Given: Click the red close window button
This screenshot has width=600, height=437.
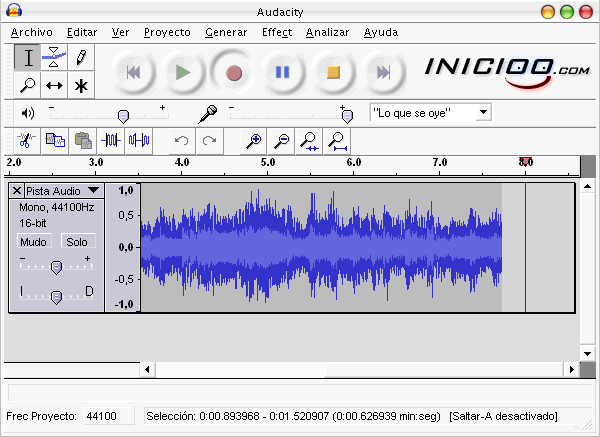Looking at the screenshot, I should tap(585, 12).
